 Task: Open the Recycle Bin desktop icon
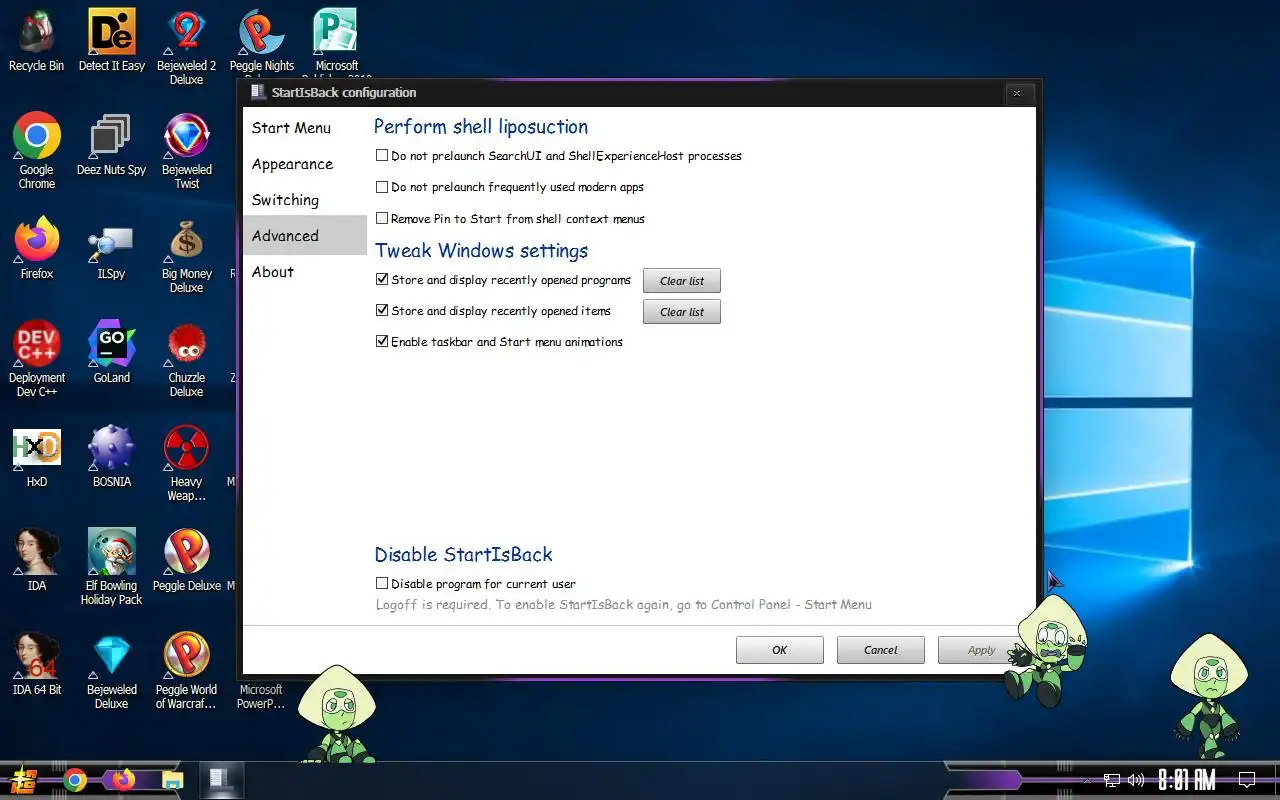click(36, 40)
